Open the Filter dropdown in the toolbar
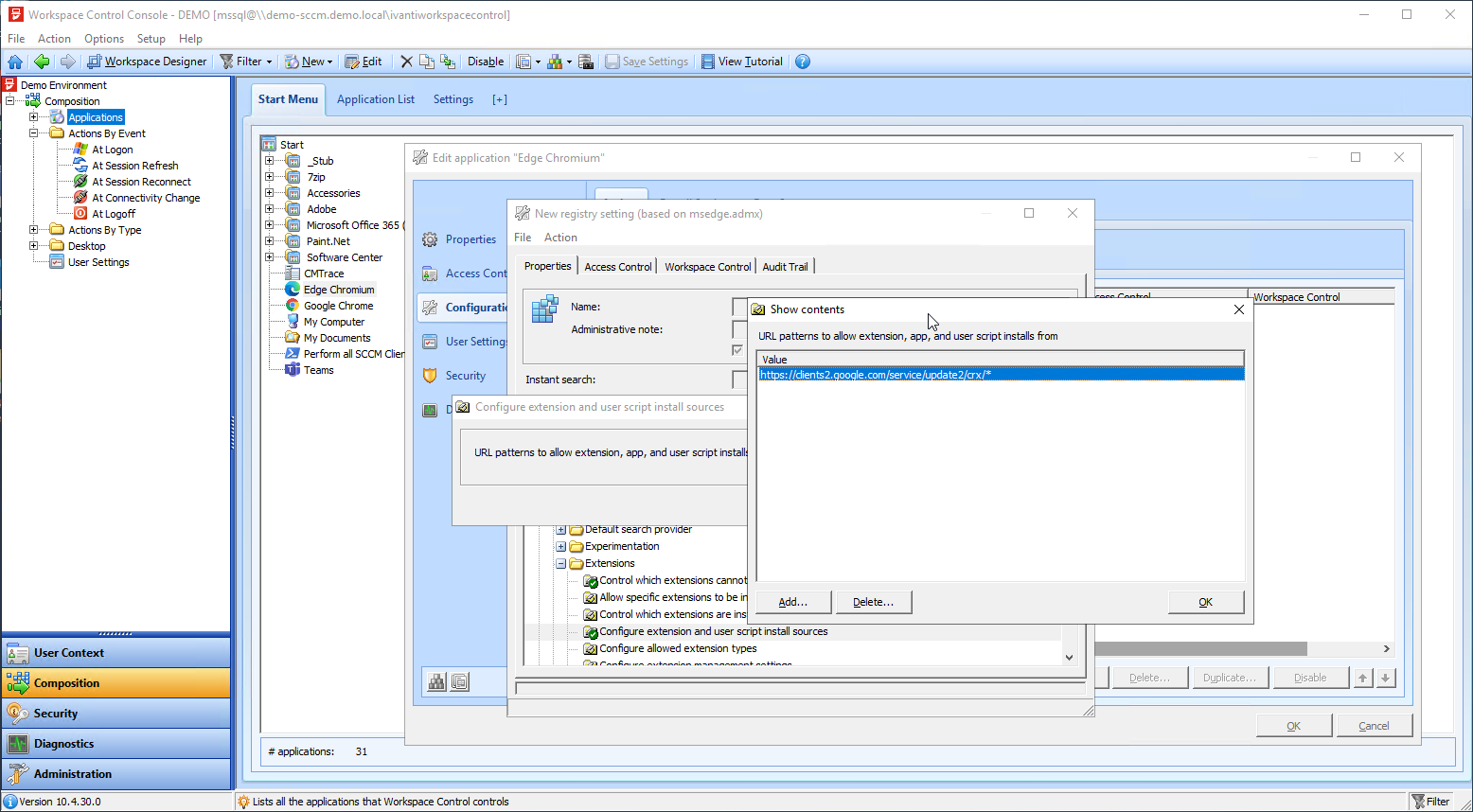Viewport: 1473px width, 812px height. [x=246, y=62]
